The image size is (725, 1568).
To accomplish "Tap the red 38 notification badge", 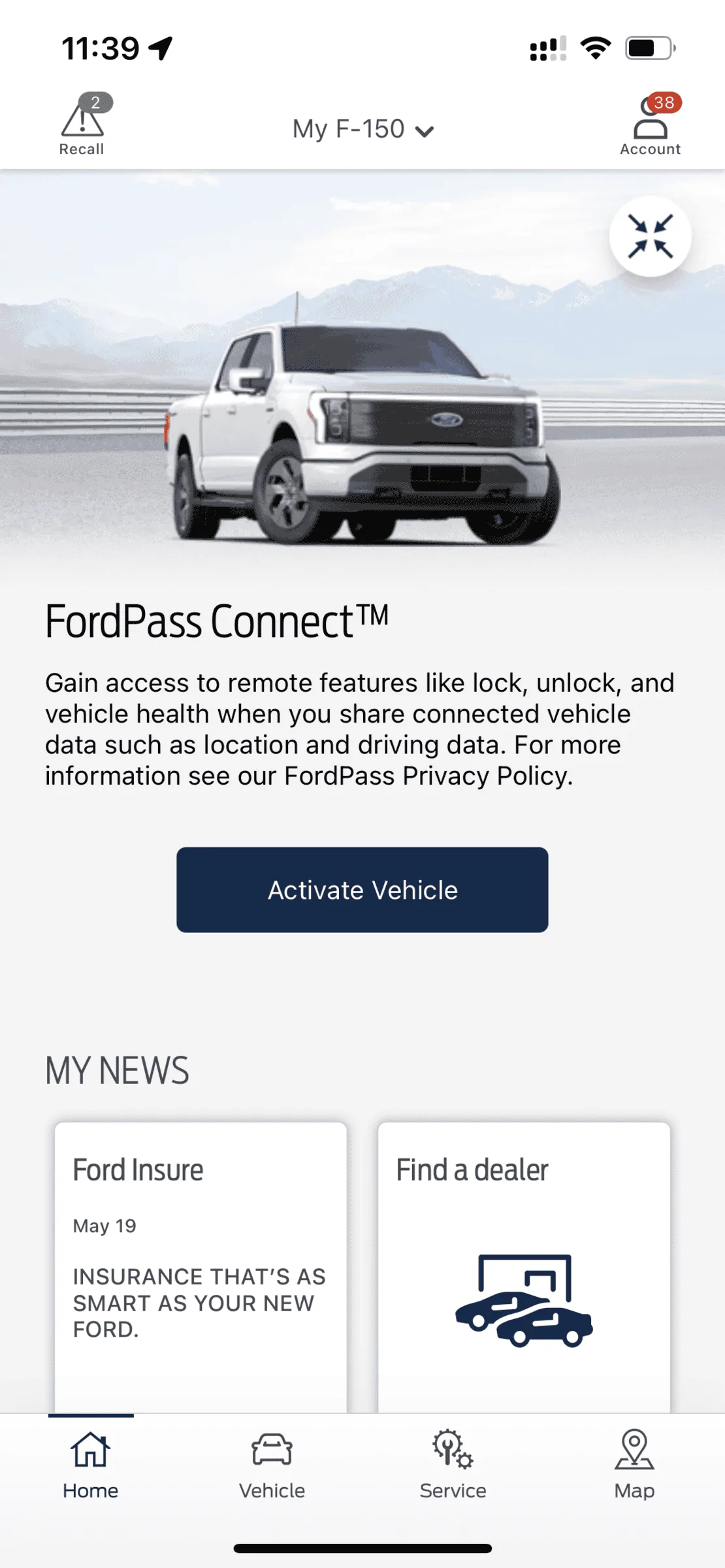I will pos(664,103).
